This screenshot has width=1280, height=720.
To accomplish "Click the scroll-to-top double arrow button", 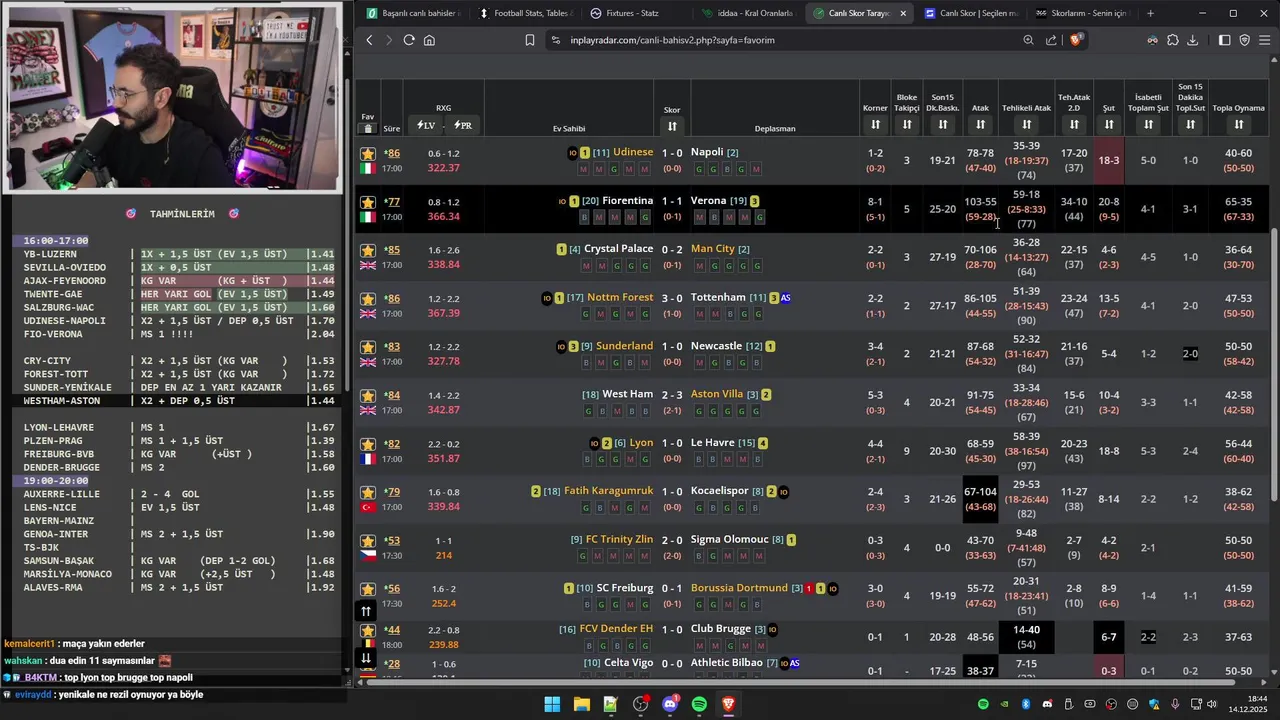I will (366, 611).
